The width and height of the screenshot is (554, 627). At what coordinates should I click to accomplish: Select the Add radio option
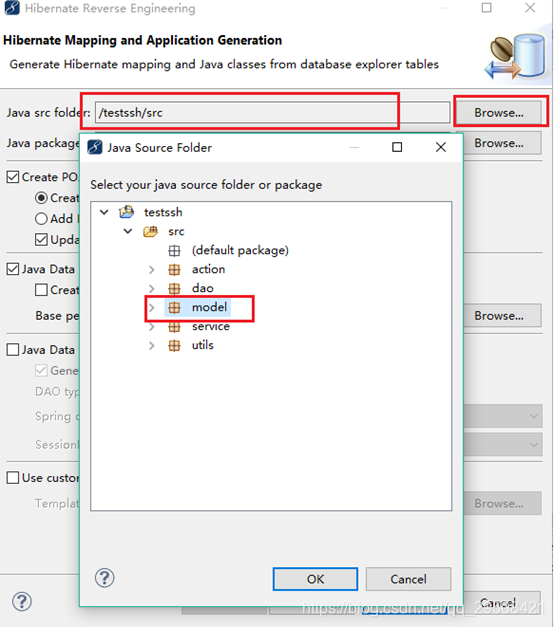point(41,218)
